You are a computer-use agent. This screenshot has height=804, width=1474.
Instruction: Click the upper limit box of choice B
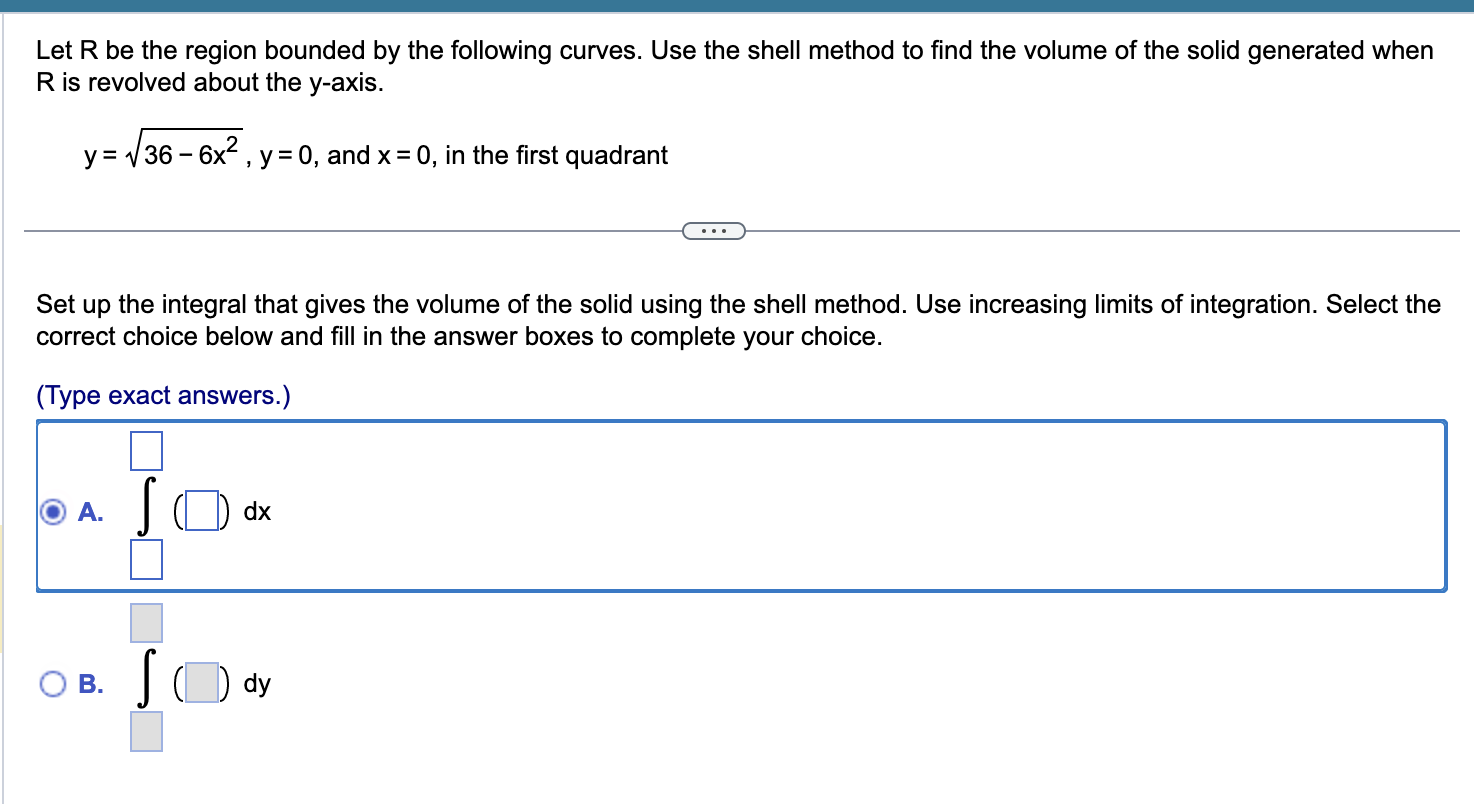pos(146,622)
